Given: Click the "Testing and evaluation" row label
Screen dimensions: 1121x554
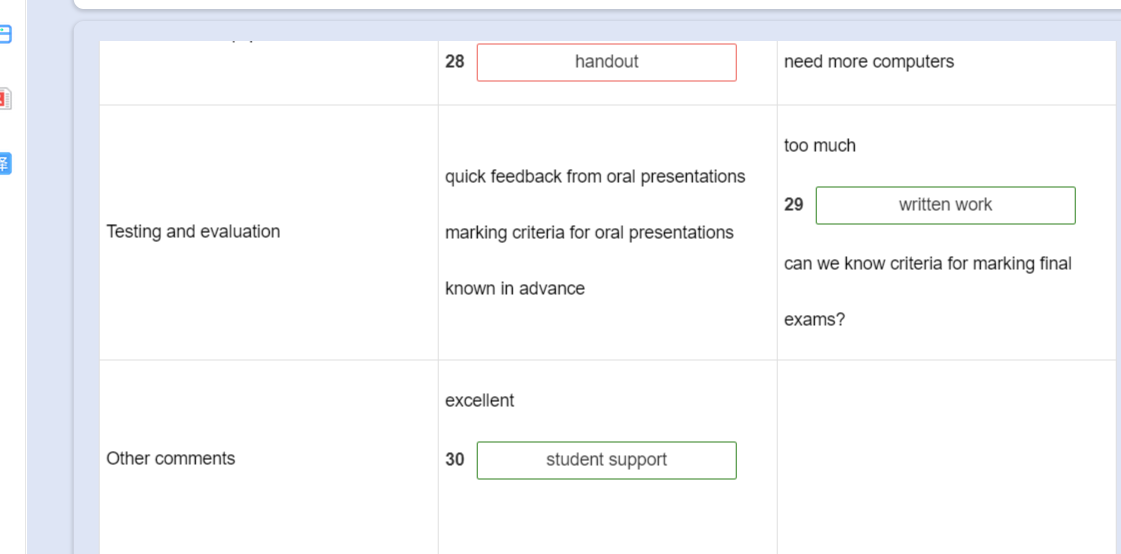Looking at the screenshot, I should pyautogui.click(x=193, y=232).
